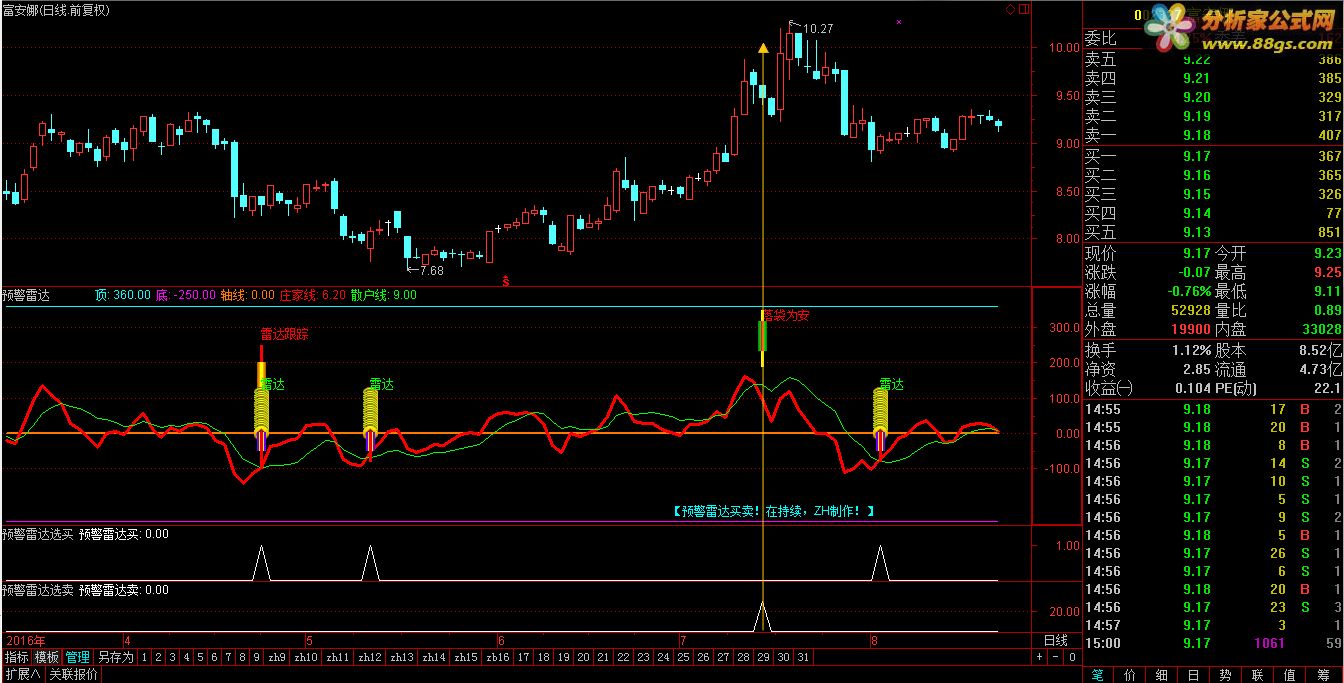Click the 另存为 button
Screen dimensions: 1344x683
pos(115,657)
